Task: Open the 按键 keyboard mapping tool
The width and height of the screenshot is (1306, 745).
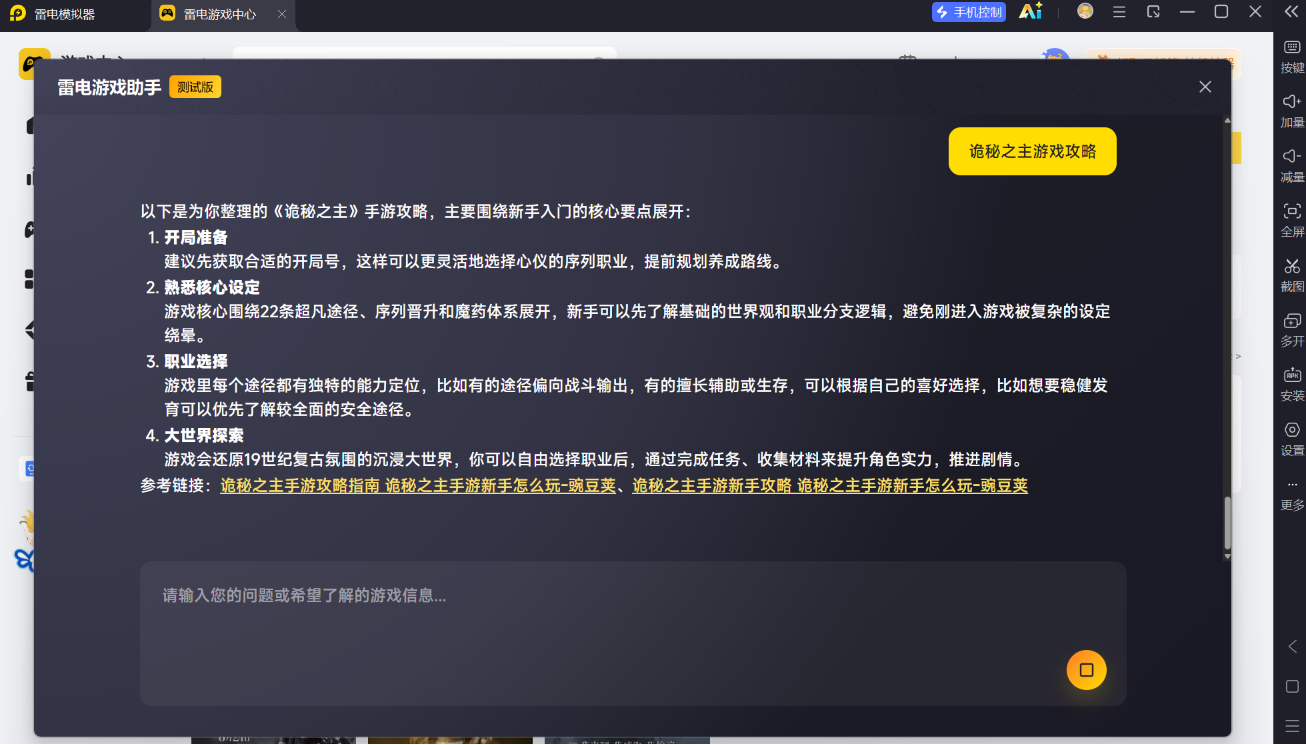Action: [1292, 54]
